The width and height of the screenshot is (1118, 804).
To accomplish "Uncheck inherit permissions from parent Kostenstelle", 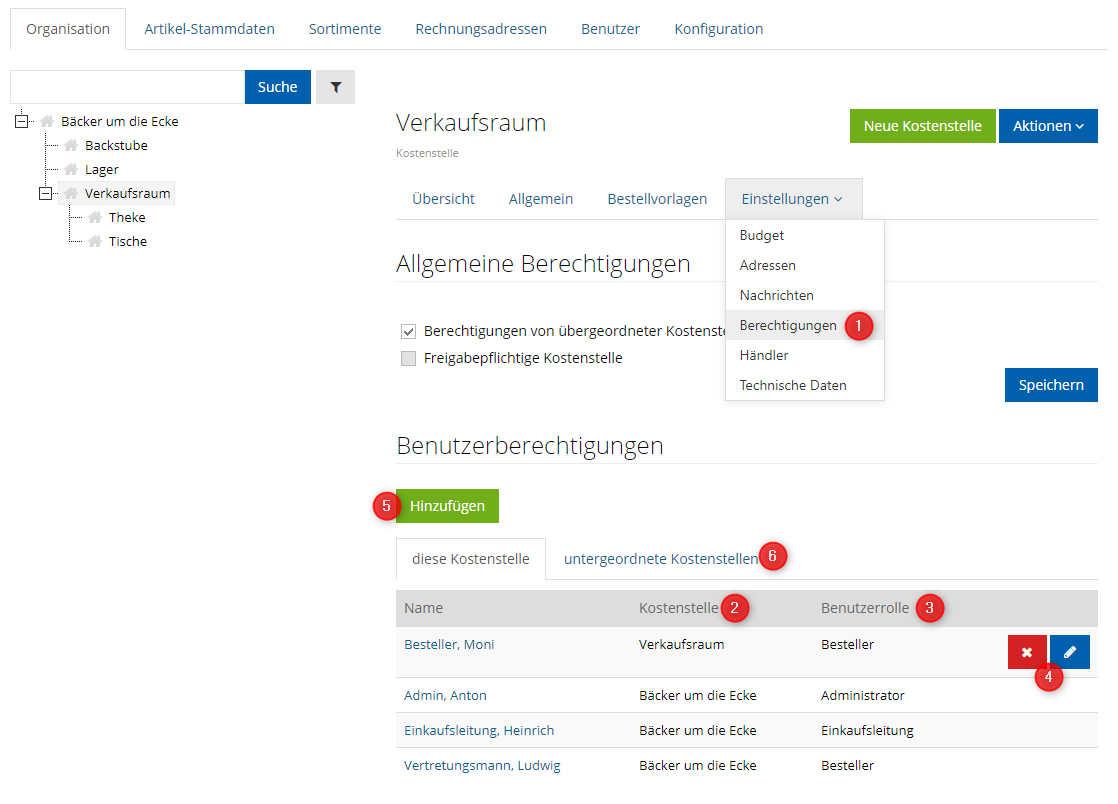I will [408, 331].
